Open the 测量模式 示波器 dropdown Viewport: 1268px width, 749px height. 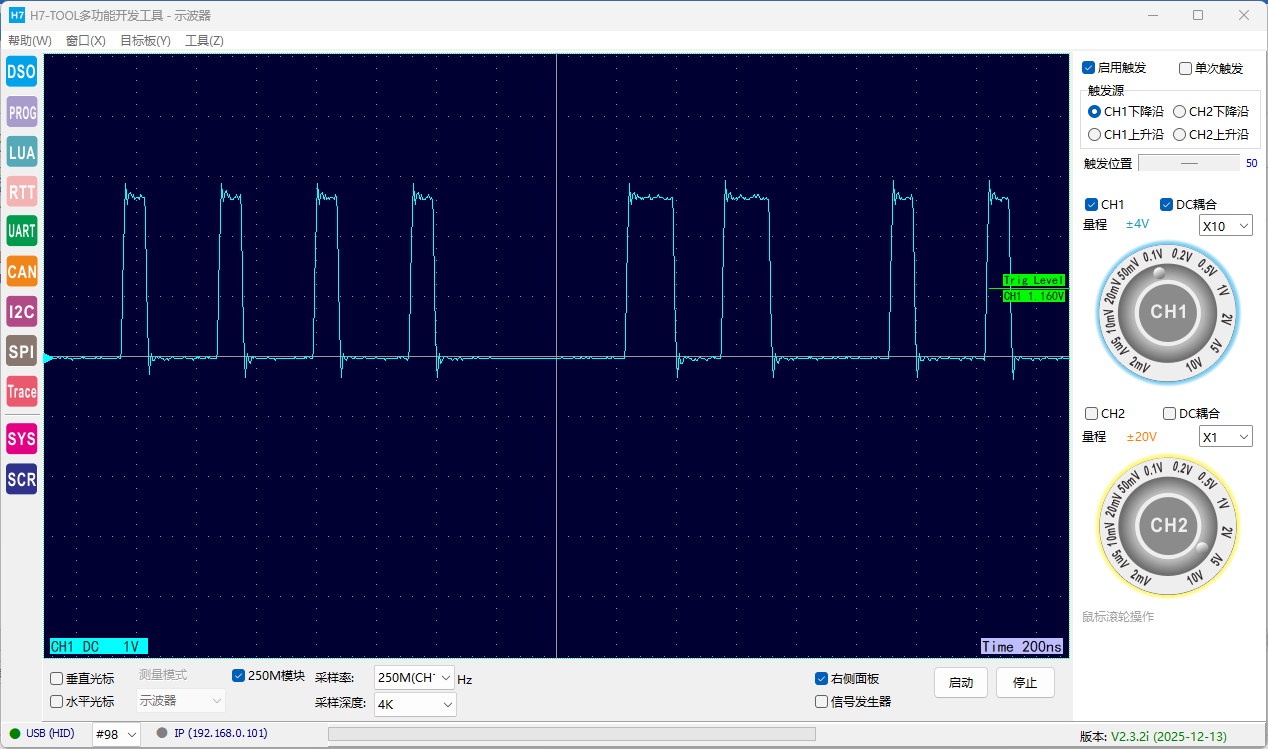pyautogui.click(x=180, y=701)
